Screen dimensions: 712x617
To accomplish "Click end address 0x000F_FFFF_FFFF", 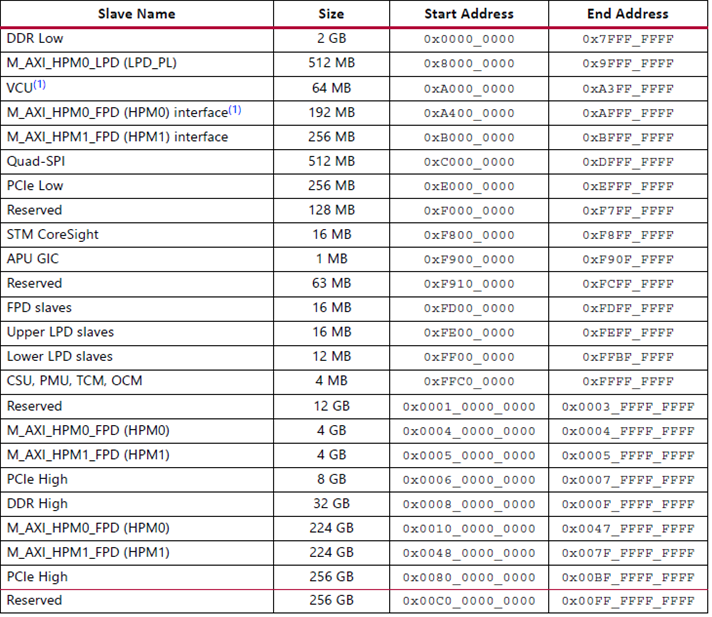I will 628,504.
